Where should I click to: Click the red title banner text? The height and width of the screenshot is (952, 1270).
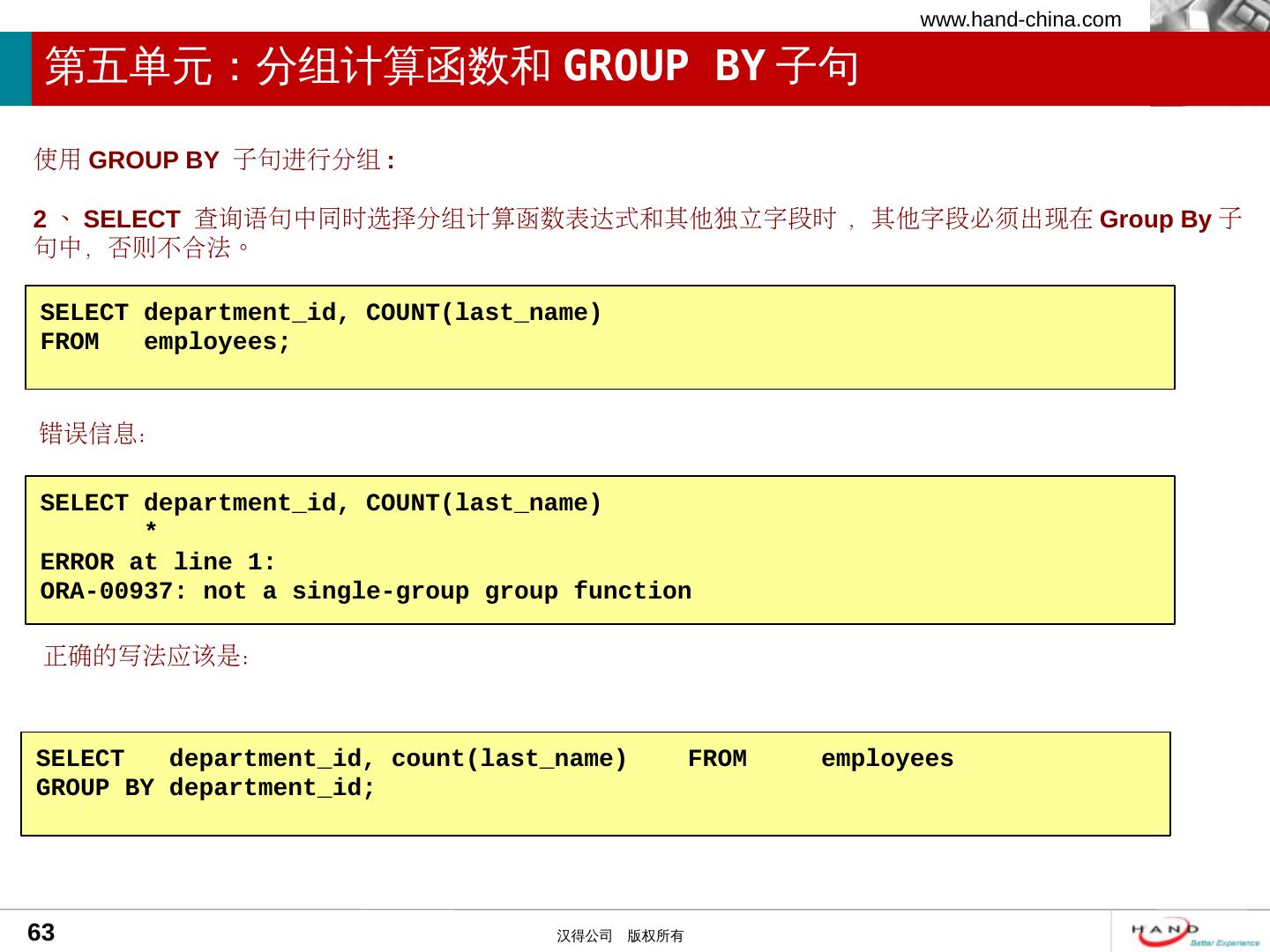coord(452,67)
